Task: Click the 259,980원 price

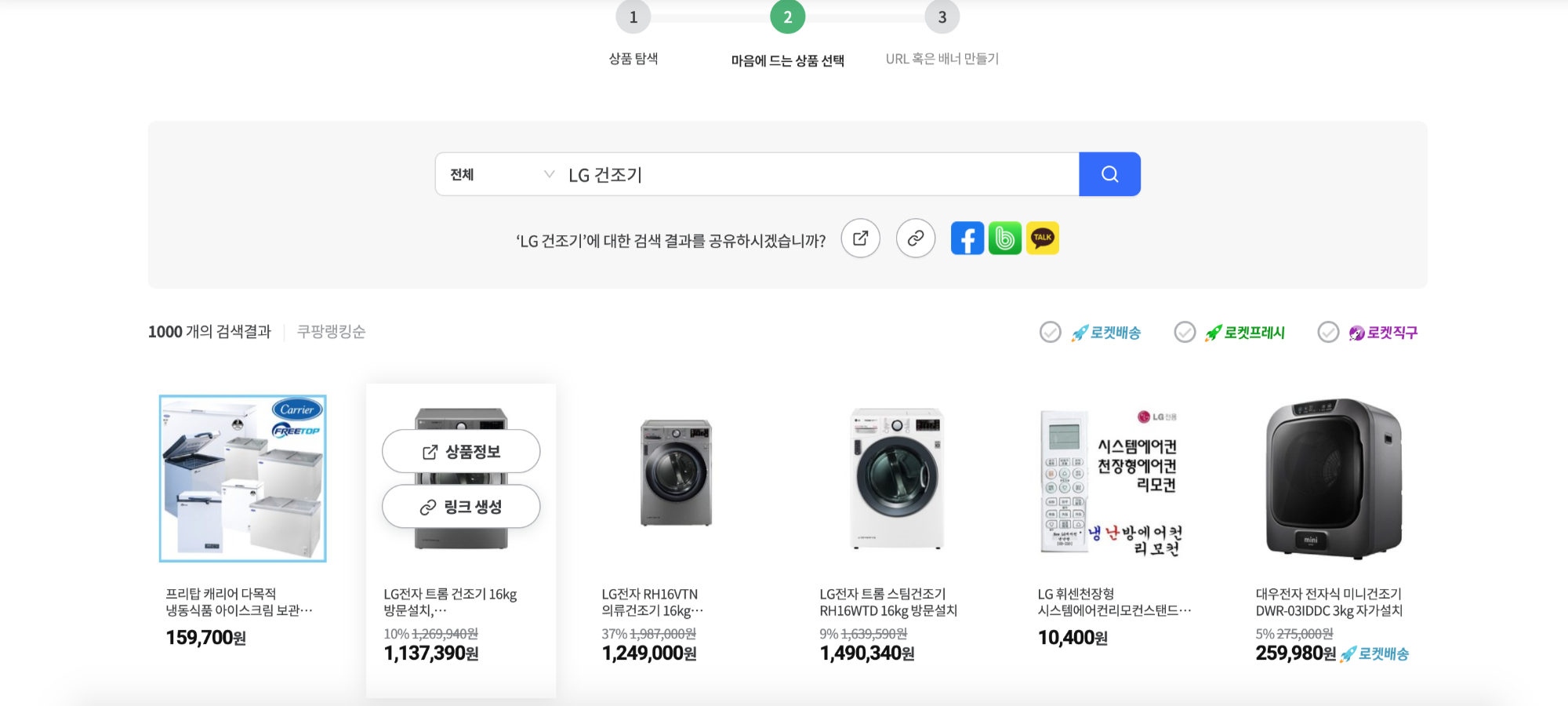Action: (x=1296, y=653)
